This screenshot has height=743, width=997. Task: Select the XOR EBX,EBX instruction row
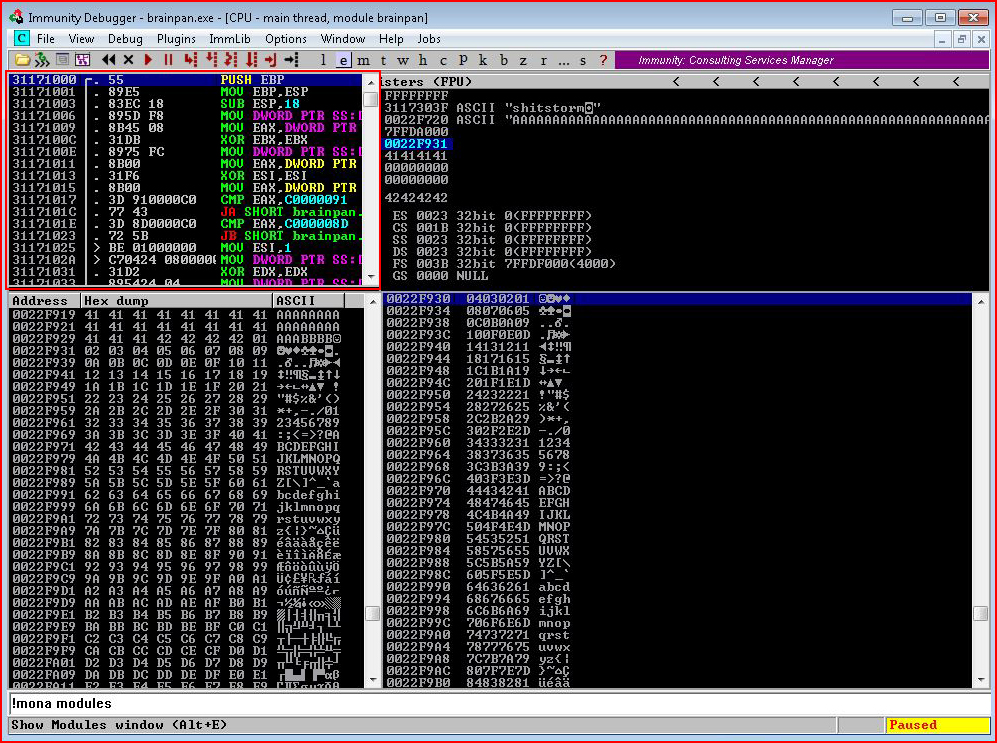(x=186, y=140)
